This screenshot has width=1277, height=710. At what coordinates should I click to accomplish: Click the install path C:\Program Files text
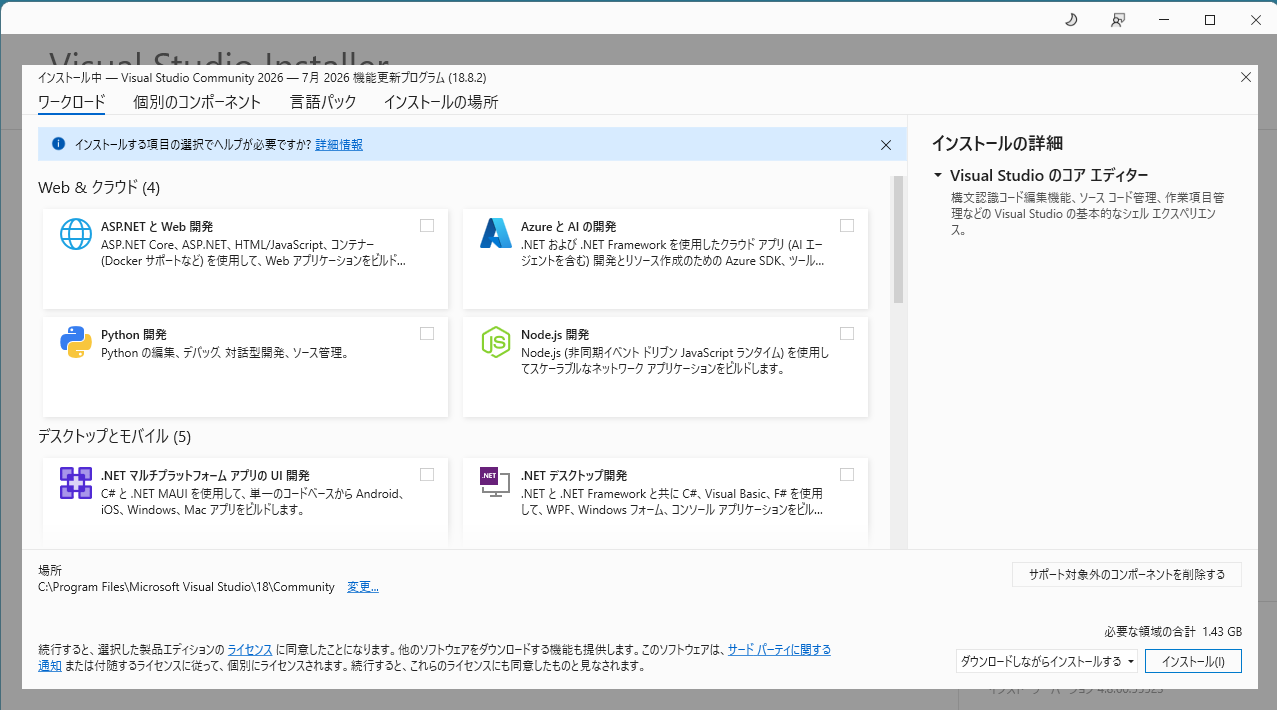[x=186, y=587]
